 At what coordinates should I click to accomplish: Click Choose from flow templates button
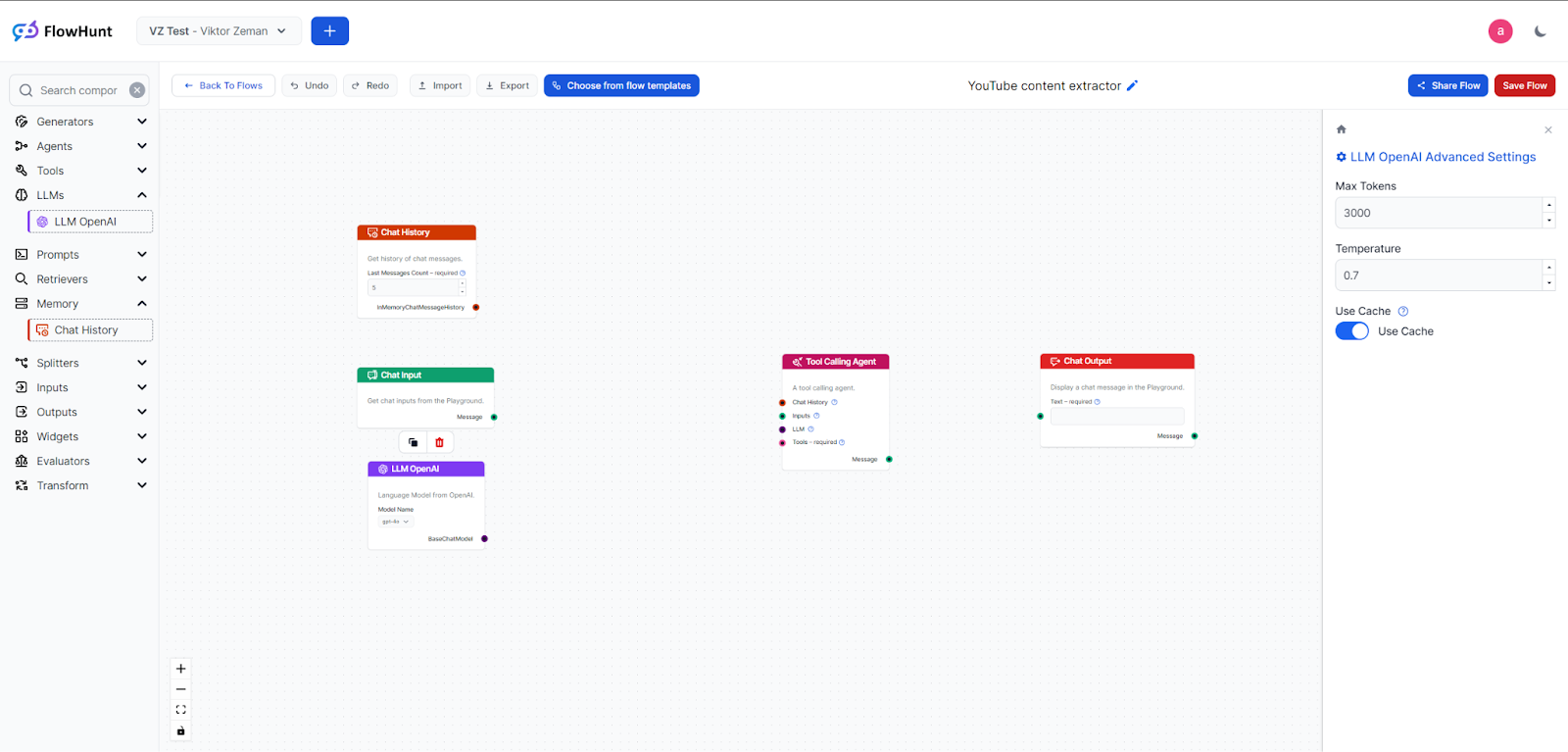[x=621, y=85]
